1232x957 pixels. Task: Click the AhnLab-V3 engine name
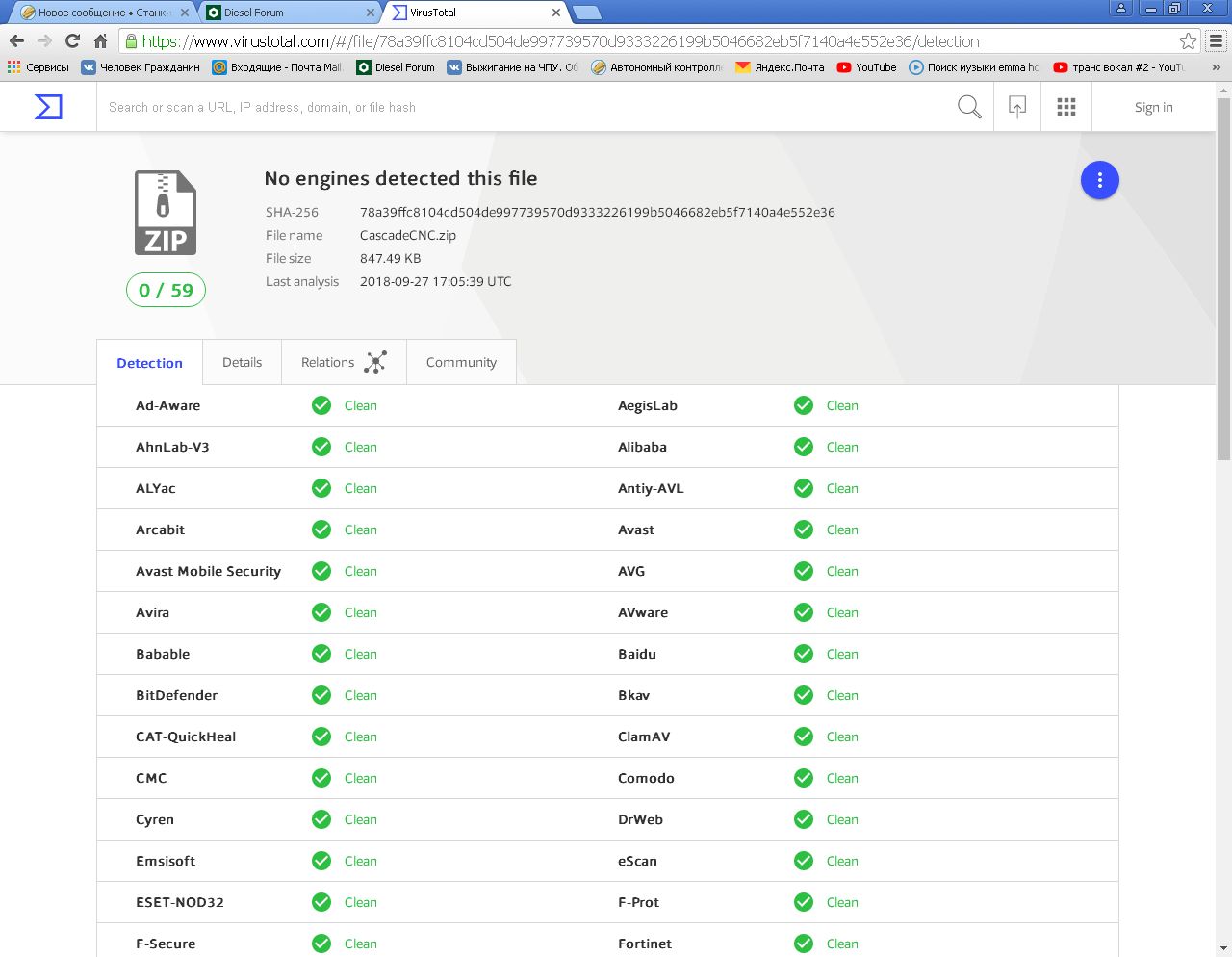click(x=172, y=447)
